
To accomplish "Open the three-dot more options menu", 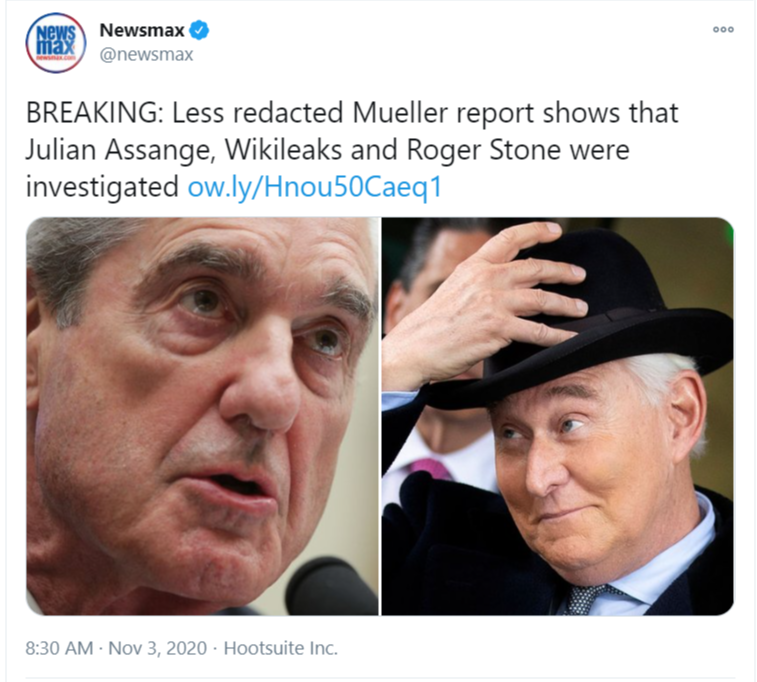I will click(x=723, y=29).
